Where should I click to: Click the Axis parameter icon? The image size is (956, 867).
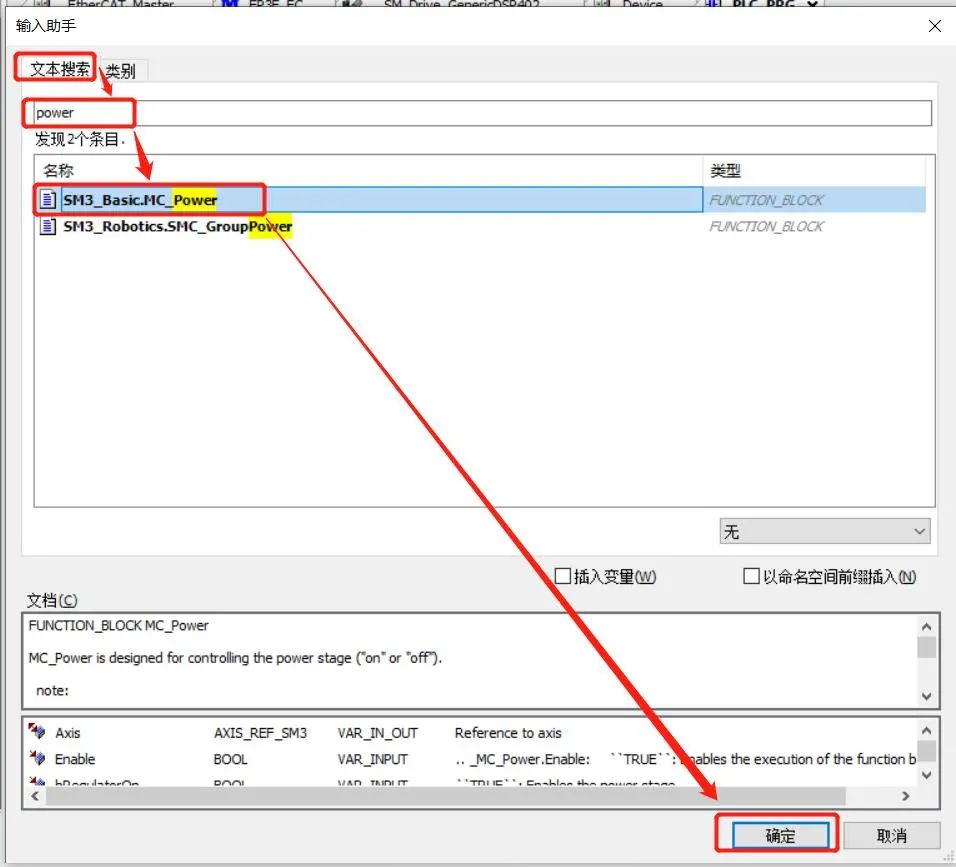(37, 731)
